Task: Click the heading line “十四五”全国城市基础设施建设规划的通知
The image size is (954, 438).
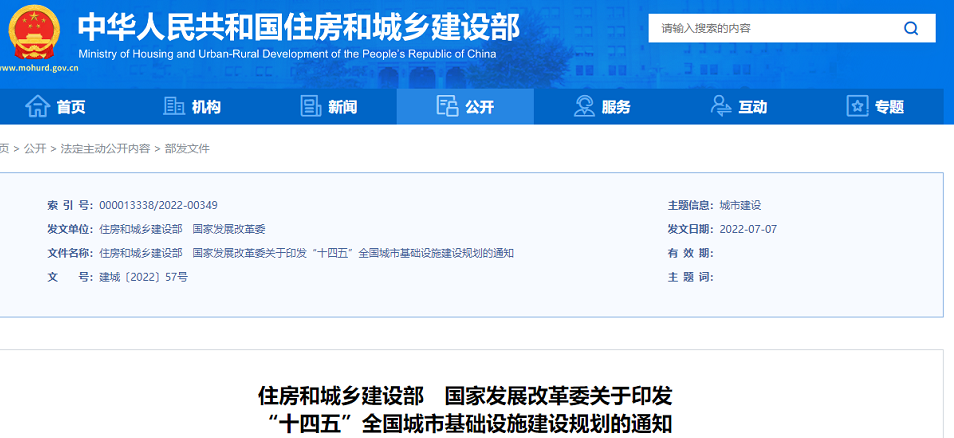Action: (470, 423)
